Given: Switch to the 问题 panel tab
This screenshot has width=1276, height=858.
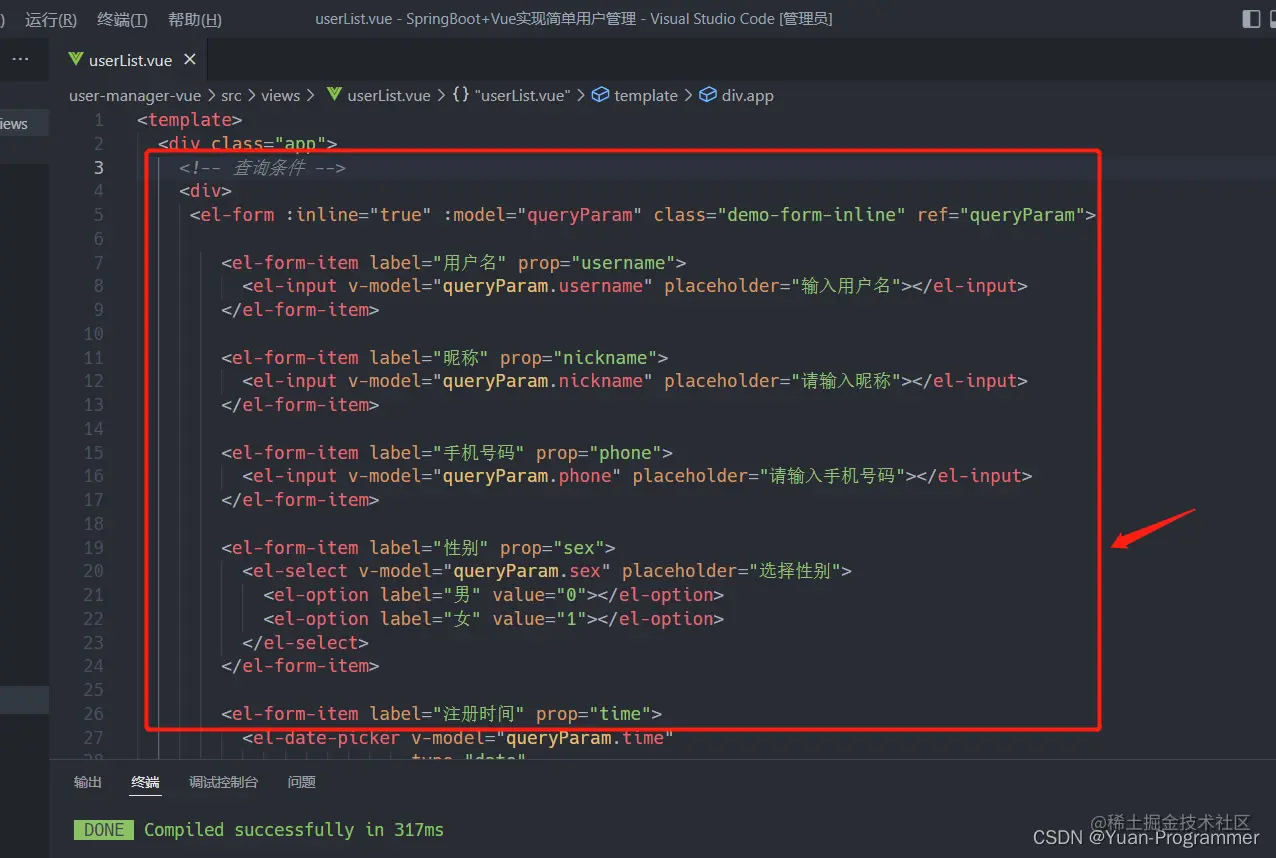Looking at the screenshot, I should 302,782.
